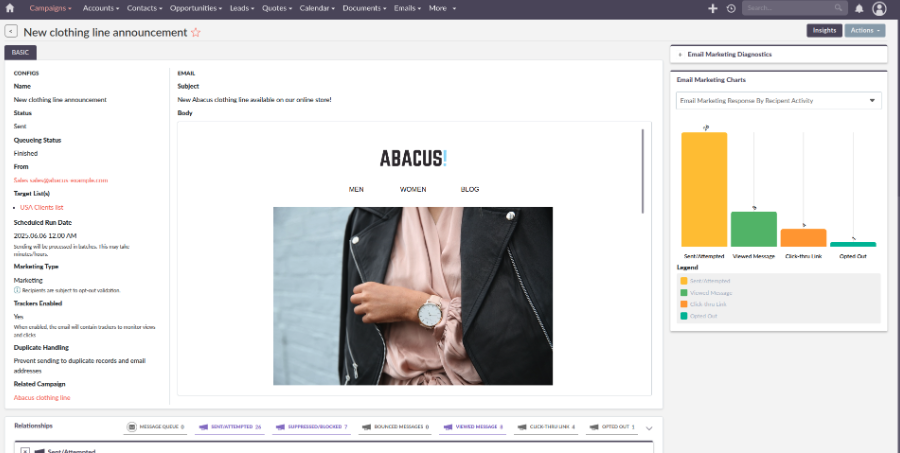Open the notifications bell

pos(859,8)
